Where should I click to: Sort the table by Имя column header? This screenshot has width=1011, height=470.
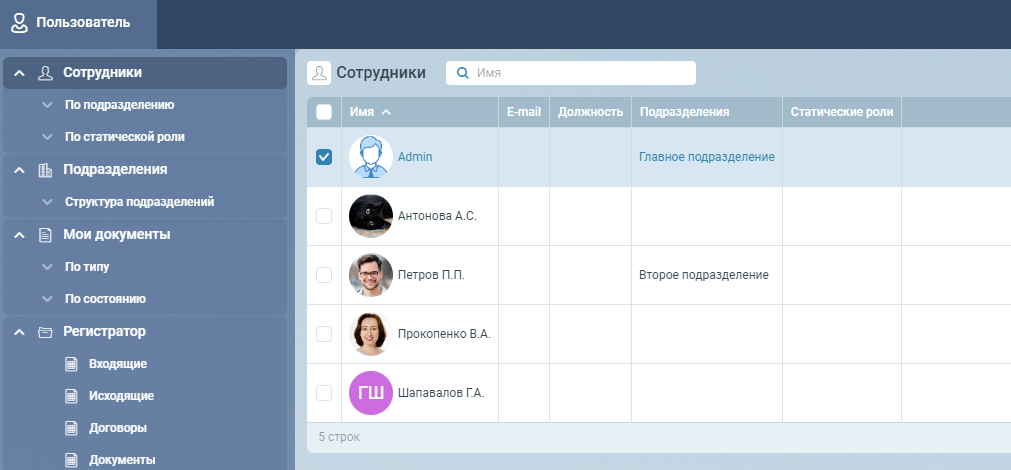point(362,112)
